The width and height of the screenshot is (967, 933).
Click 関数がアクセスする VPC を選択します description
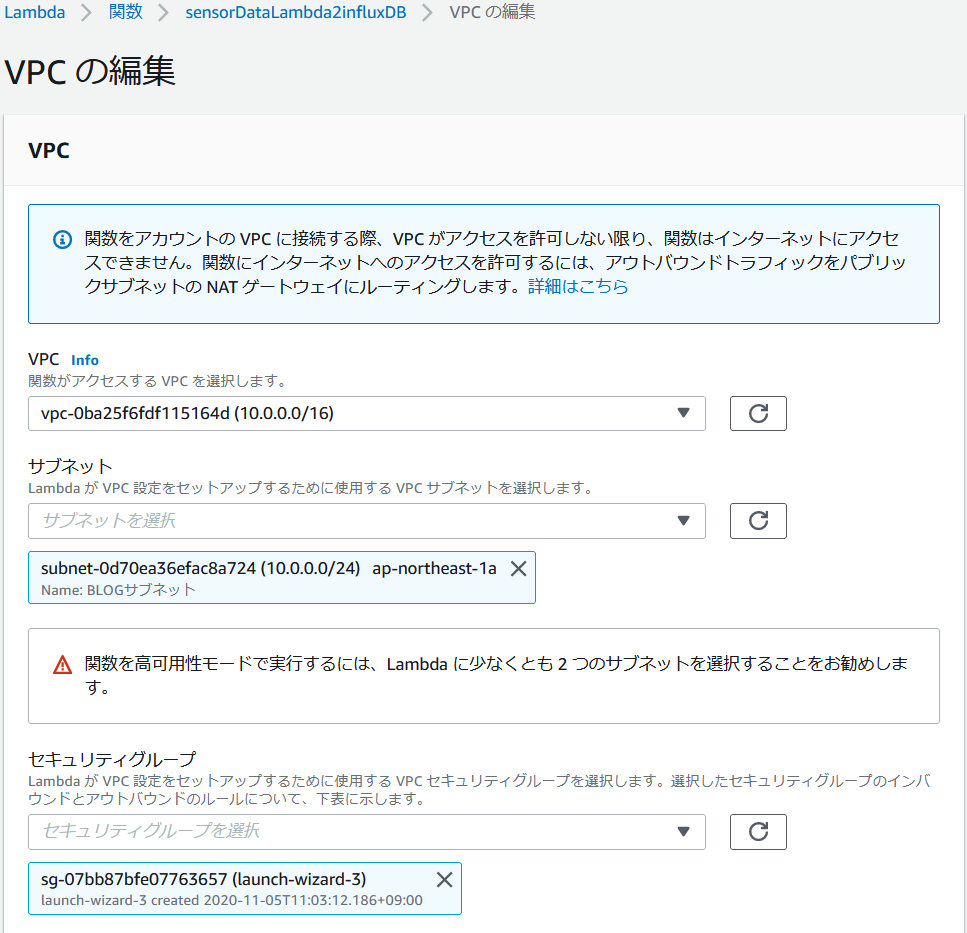(x=158, y=381)
